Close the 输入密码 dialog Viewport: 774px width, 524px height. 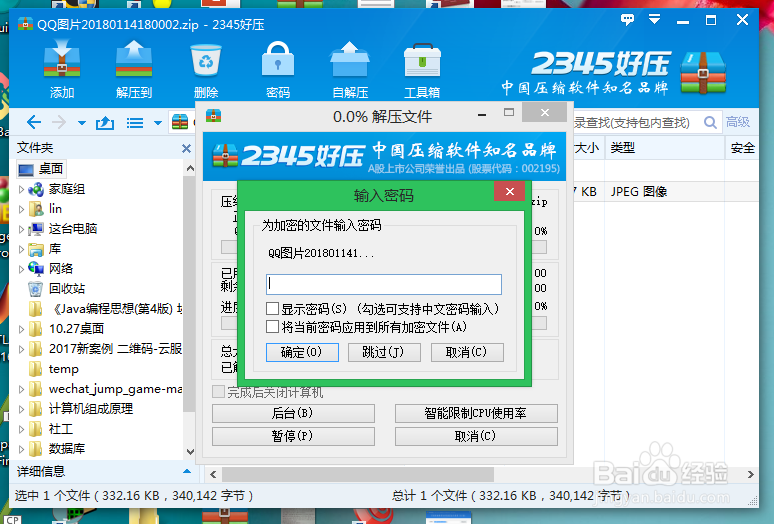point(510,191)
